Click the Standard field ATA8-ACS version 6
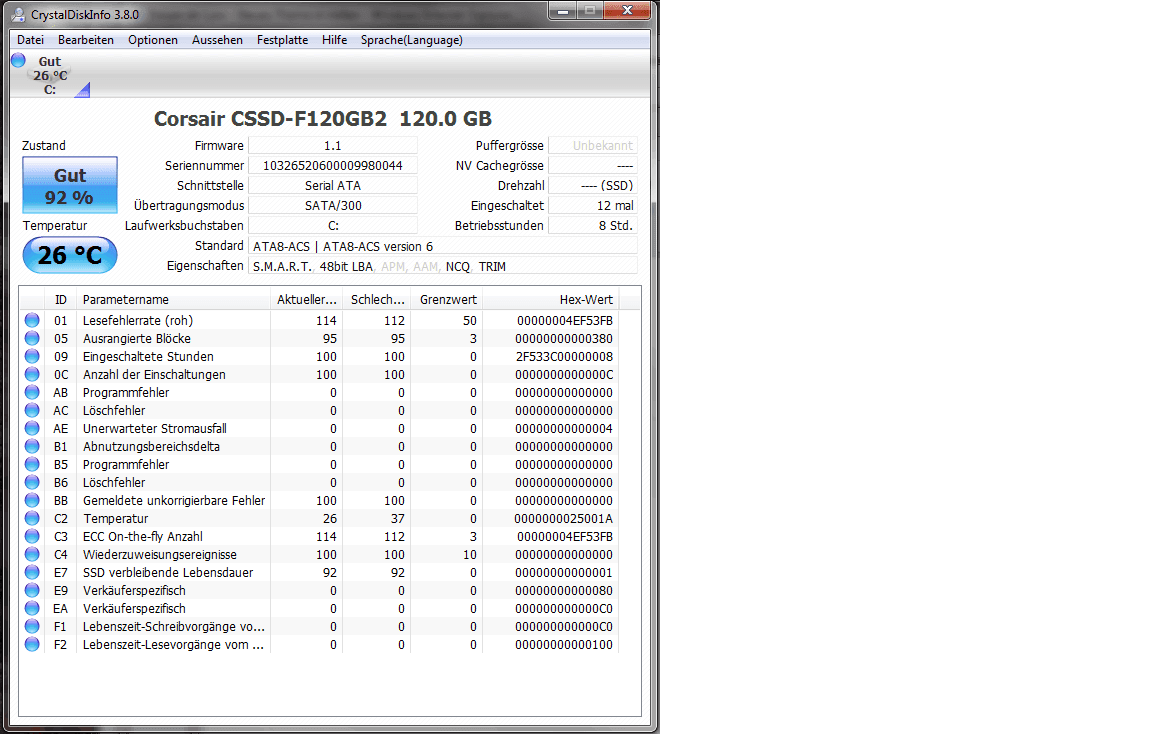Viewport: 1152px width, 734px height. (443, 246)
